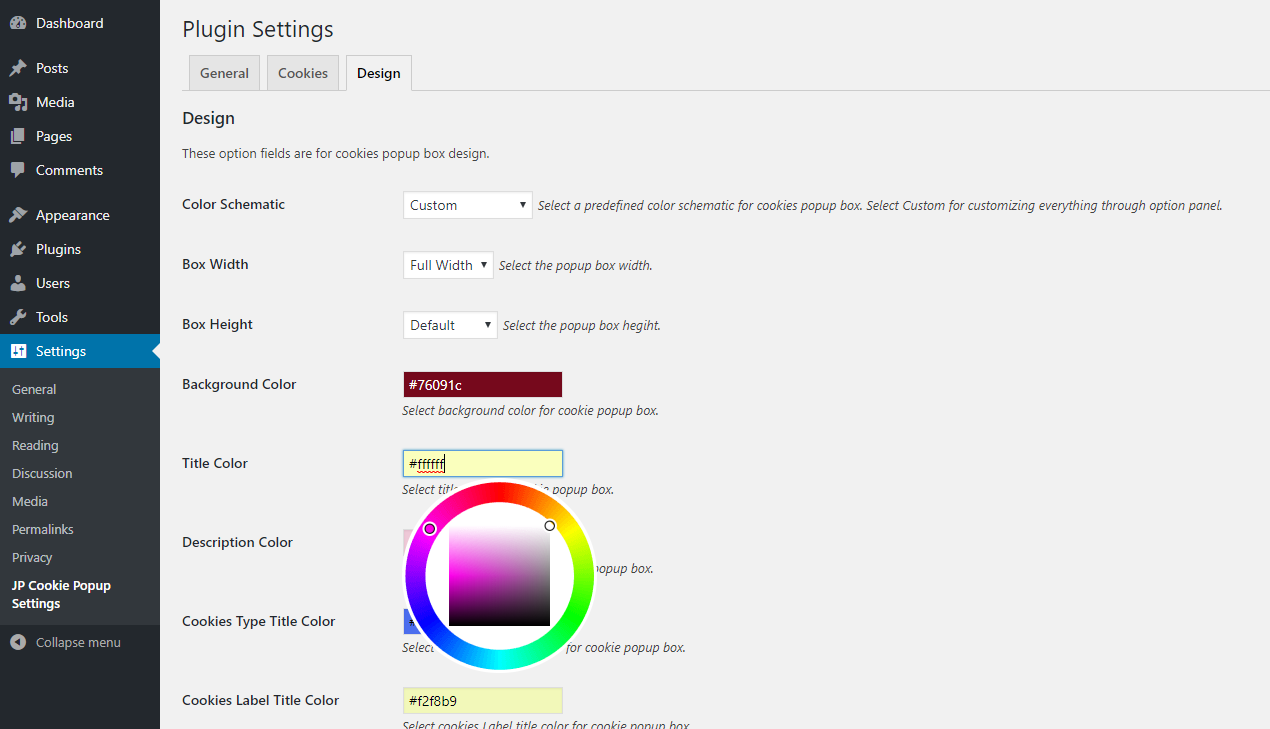Viewport: 1270px width, 729px height.
Task: Switch to the Cookies tab
Action: (303, 73)
